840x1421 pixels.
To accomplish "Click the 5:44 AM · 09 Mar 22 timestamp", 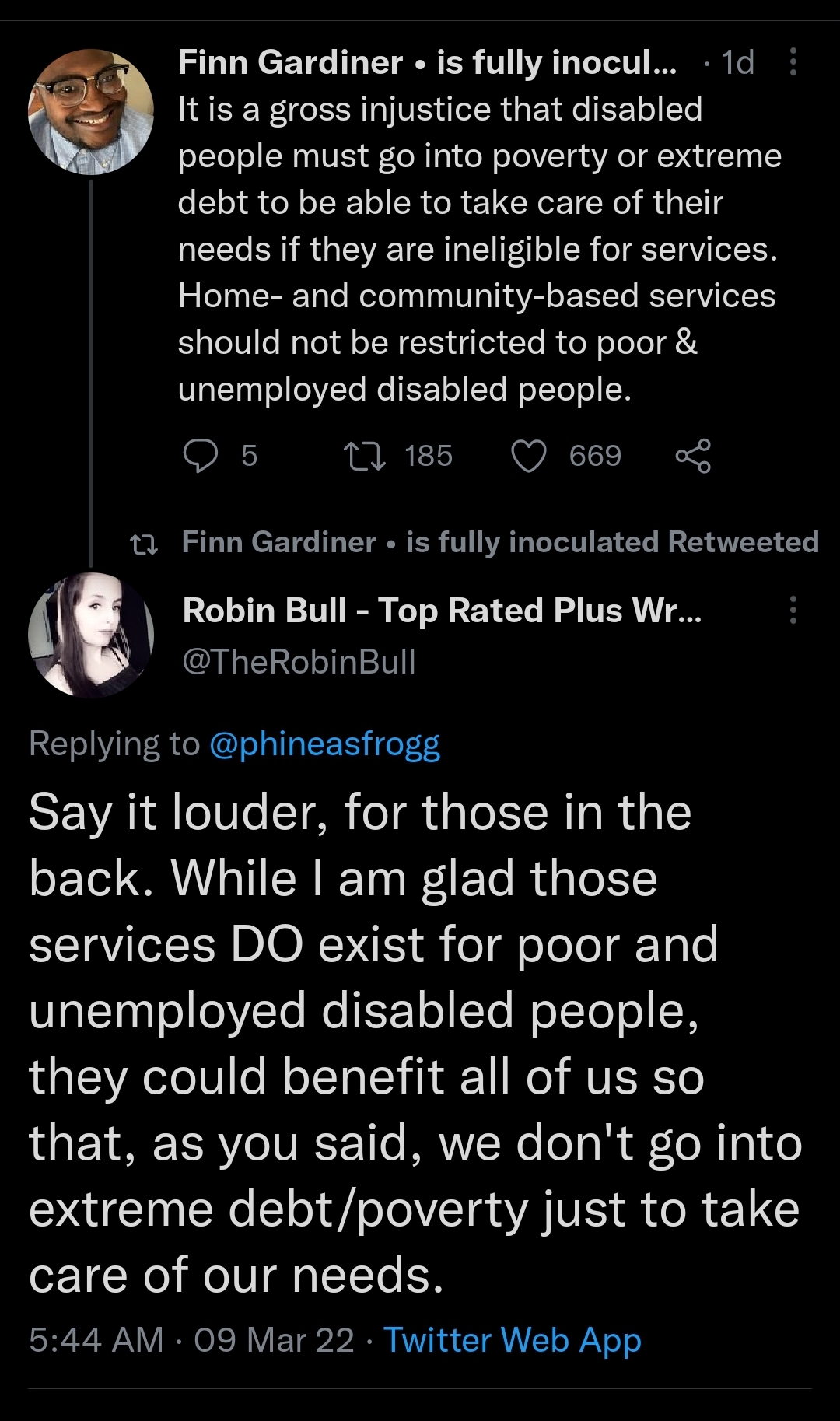I will click(191, 1340).
